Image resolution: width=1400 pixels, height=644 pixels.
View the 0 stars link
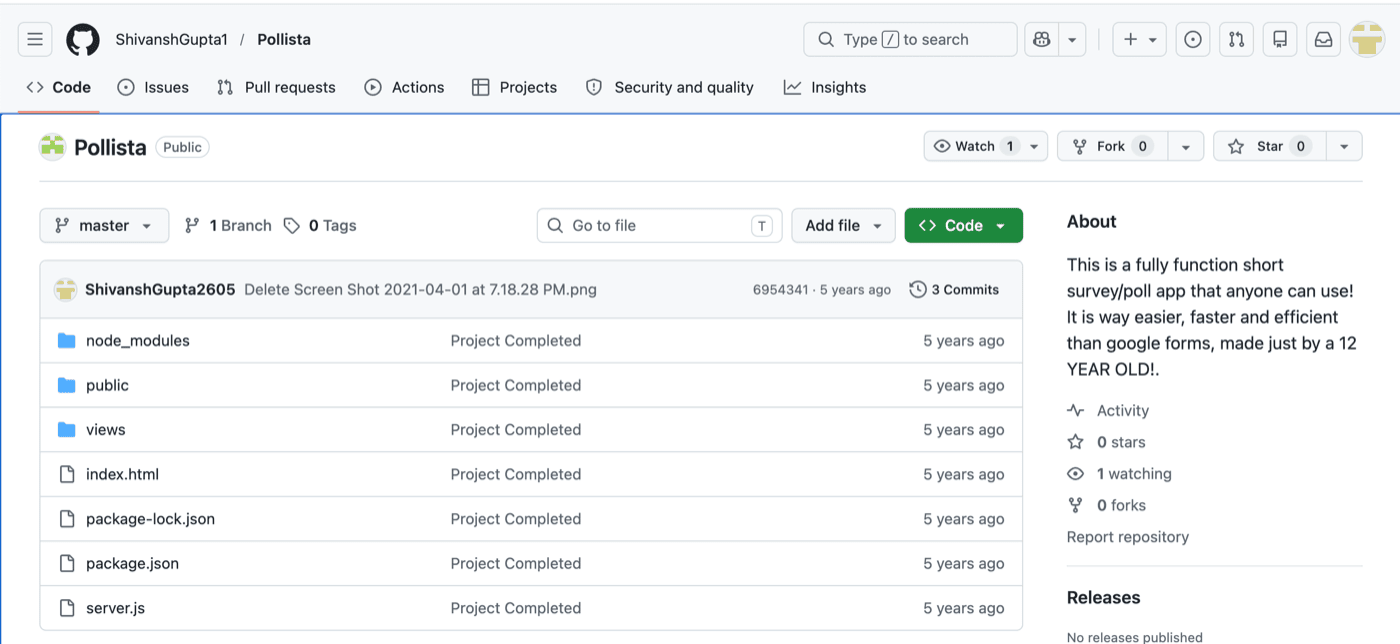coord(1106,442)
